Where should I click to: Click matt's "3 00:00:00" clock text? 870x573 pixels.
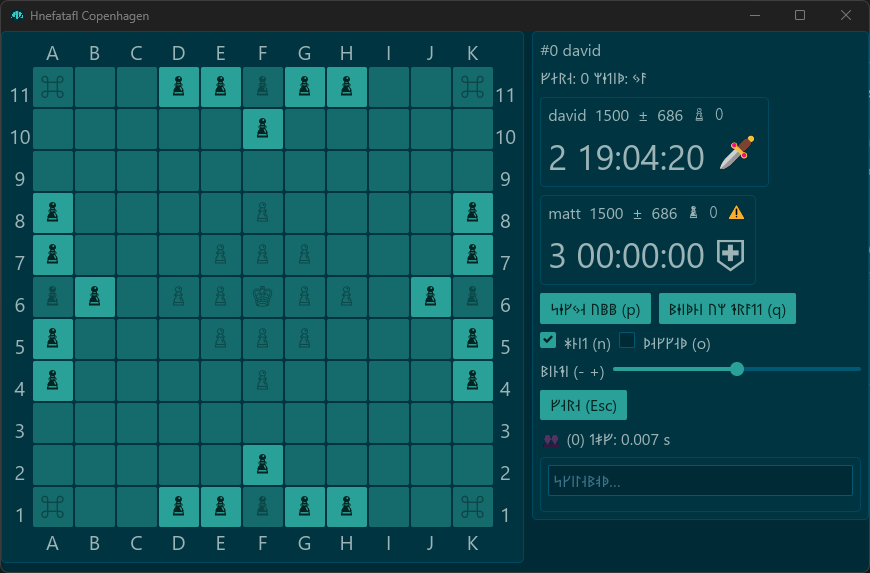626,256
